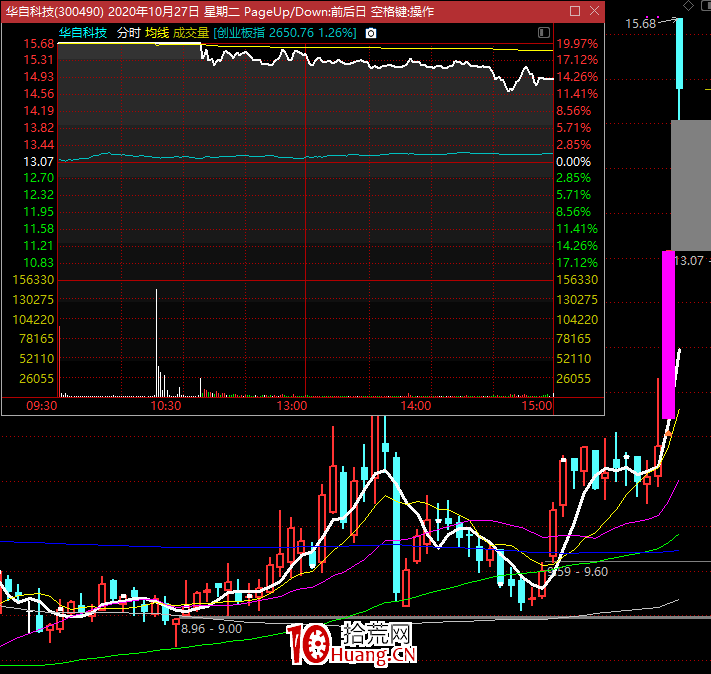Viewport: 711px width, 674px height.
Task: Select the 均线 indicator label
Action: click(x=157, y=33)
